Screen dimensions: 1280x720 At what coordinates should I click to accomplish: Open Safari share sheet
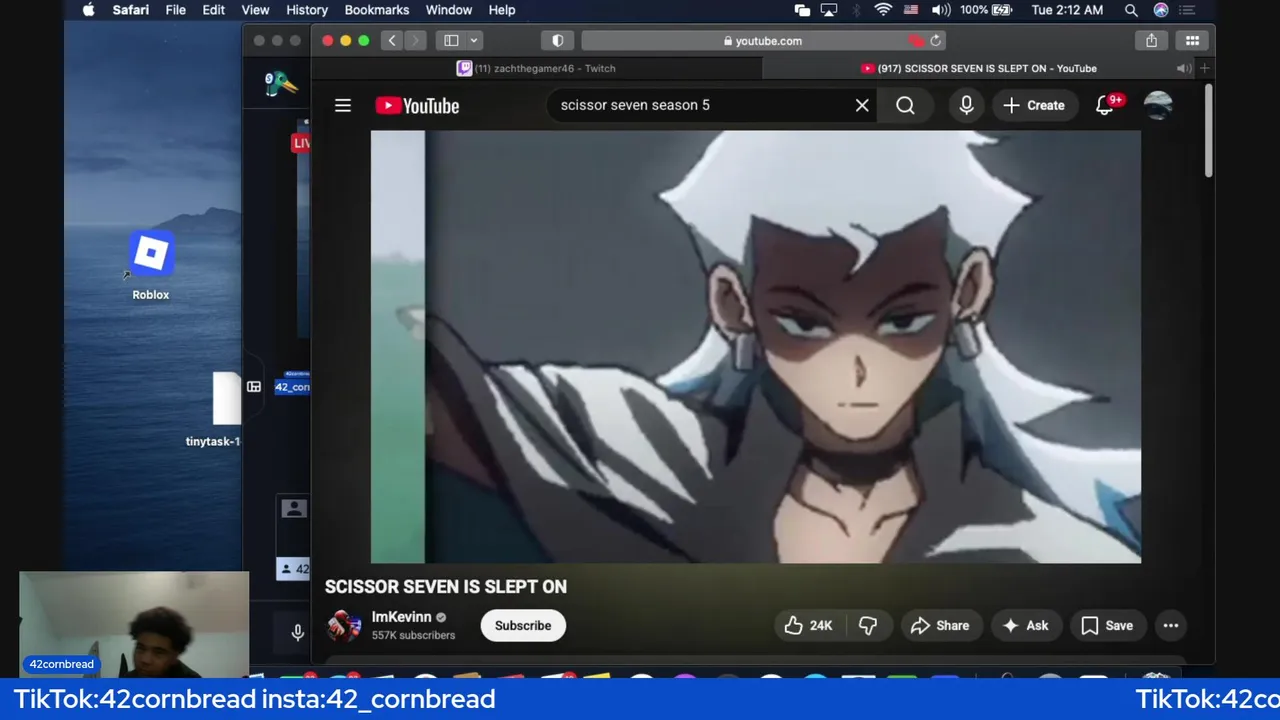1152,41
